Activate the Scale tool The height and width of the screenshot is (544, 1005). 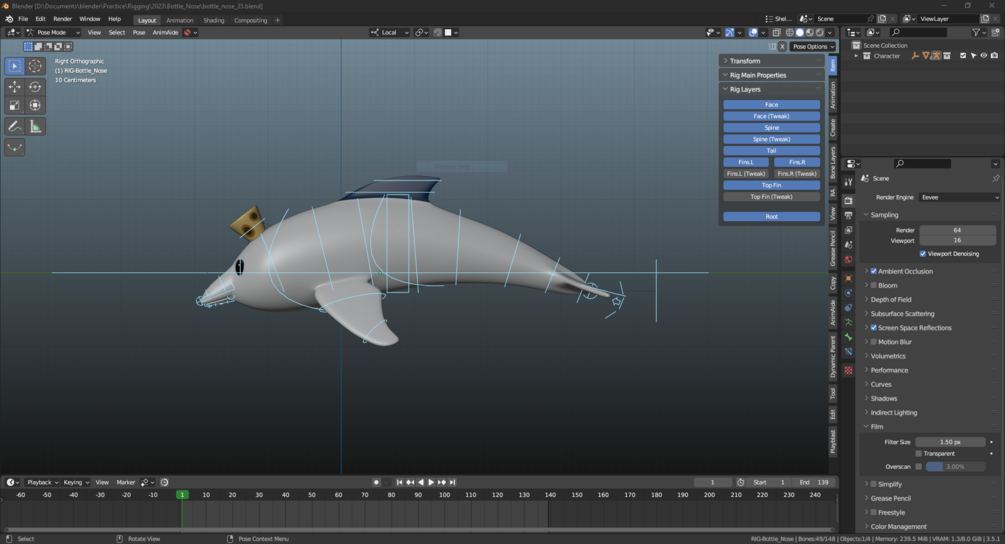coord(14,106)
